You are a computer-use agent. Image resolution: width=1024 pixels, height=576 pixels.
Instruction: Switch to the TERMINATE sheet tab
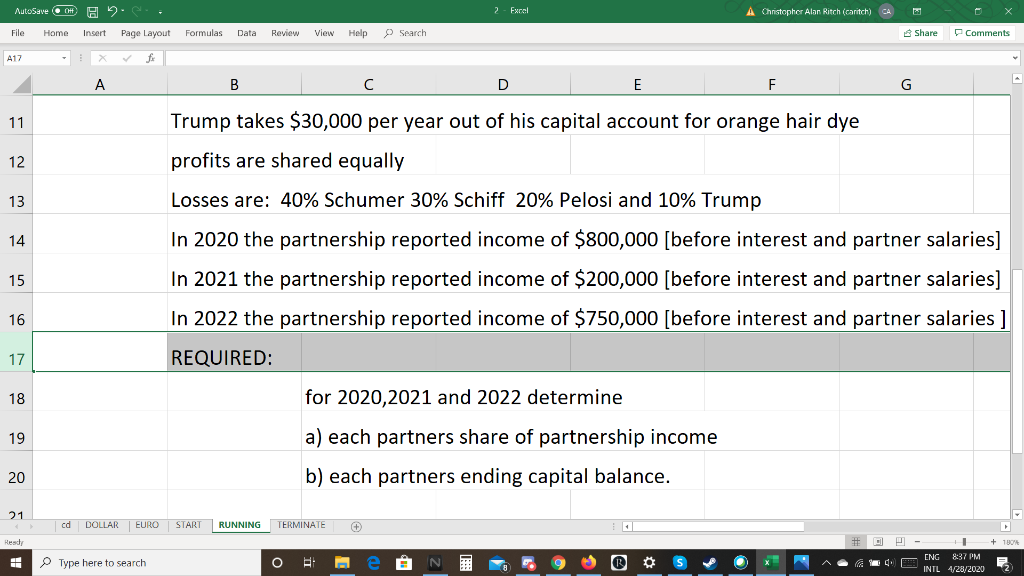tap(301, 525)
